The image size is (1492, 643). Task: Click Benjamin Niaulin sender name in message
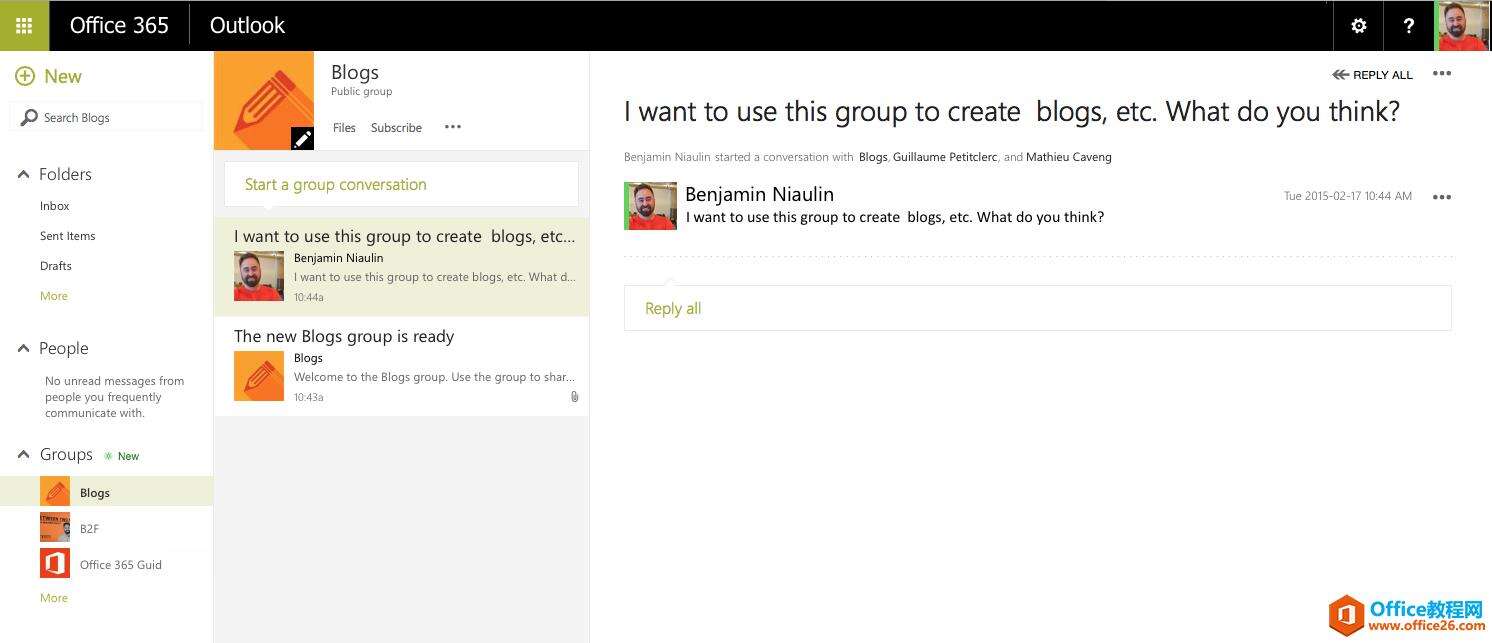click(759, 194)
